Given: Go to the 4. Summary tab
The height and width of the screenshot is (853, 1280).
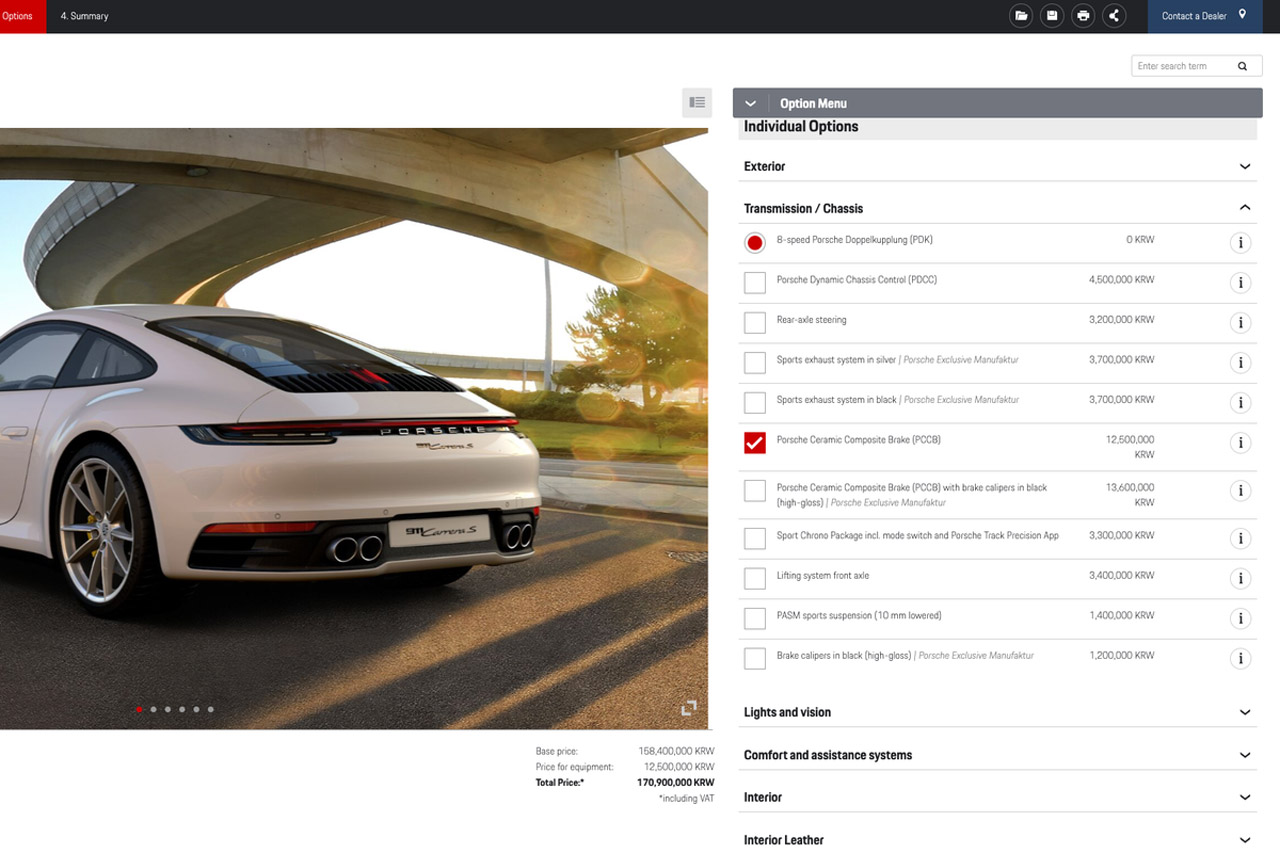Looking at the screenshot, I should click(x=84, y=16).
